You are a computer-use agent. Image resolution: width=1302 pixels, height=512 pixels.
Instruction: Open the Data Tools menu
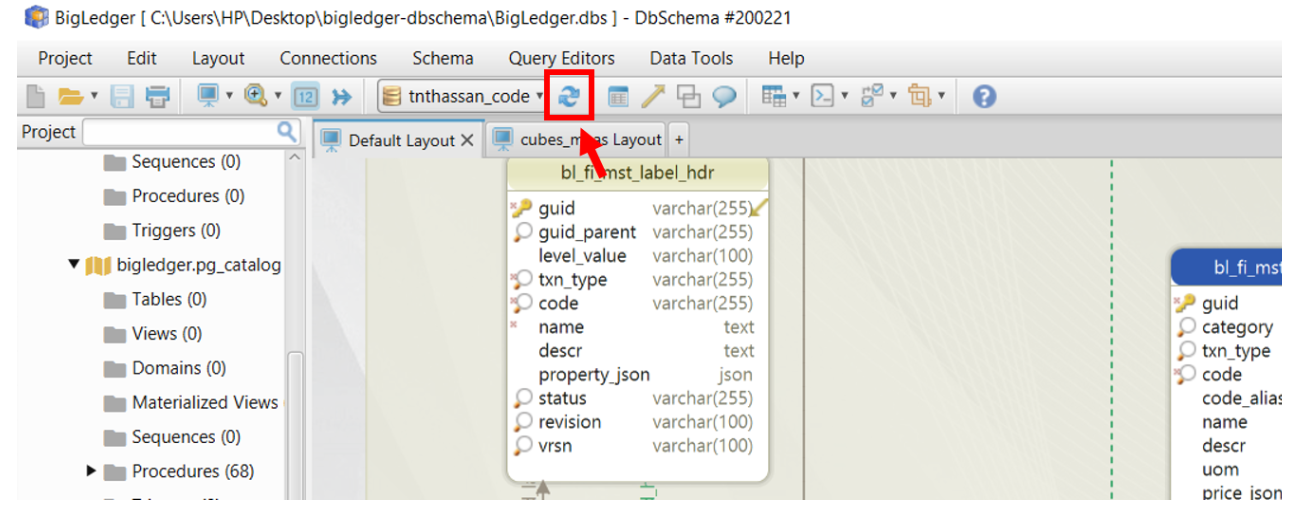(x=691, y=58)
